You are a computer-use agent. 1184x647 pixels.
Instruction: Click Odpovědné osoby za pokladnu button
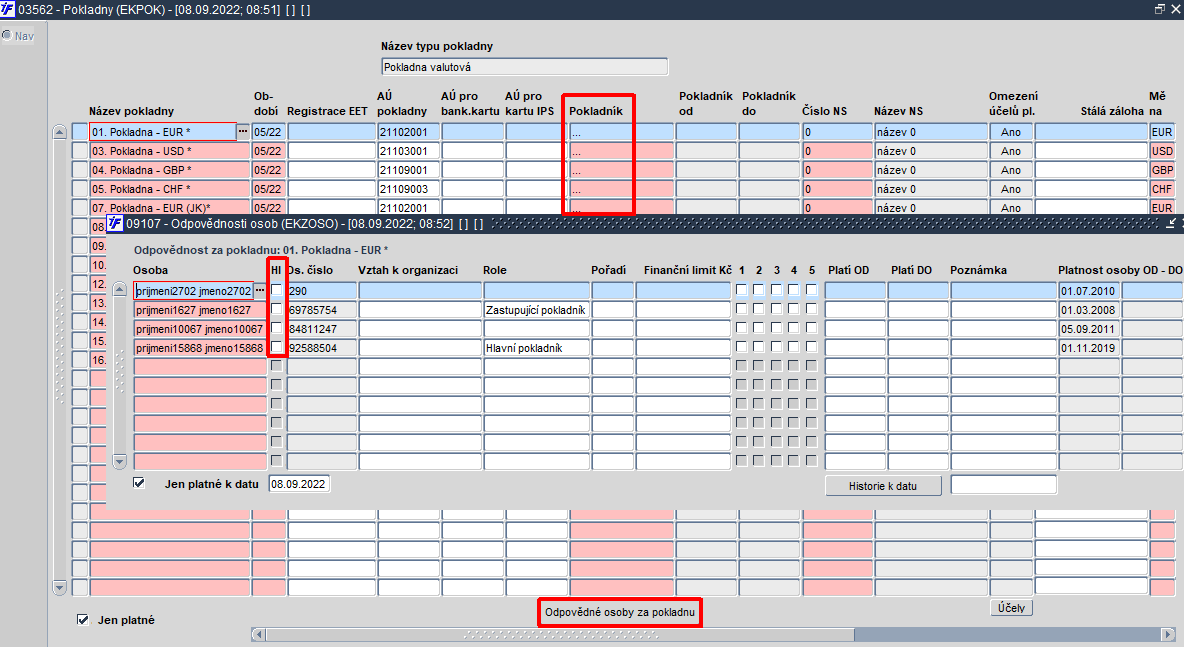tap(620, 612)
